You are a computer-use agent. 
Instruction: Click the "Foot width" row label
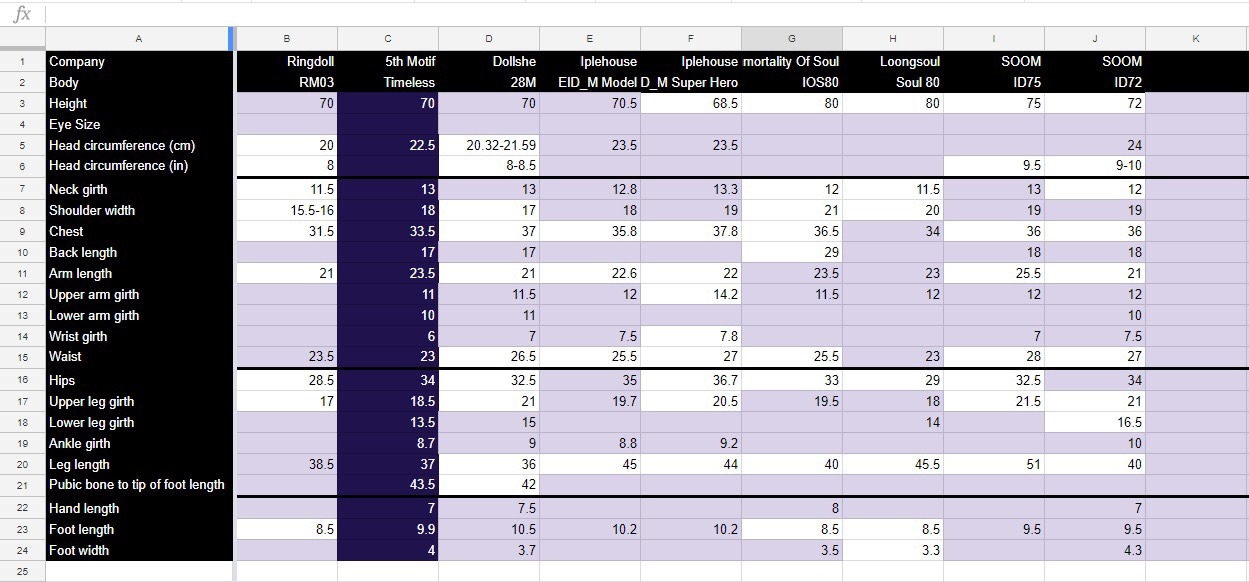pos(139,550)
